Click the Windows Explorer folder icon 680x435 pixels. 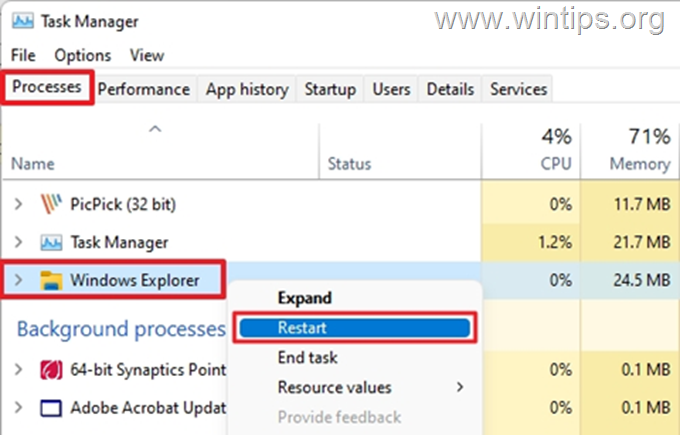point(51,280)
